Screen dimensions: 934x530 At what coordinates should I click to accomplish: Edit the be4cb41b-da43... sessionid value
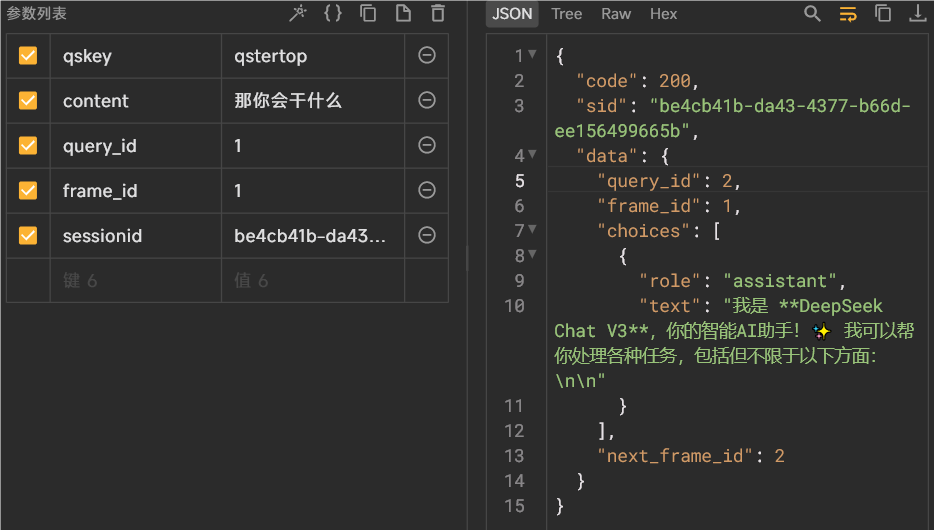[x=313, y=236]
